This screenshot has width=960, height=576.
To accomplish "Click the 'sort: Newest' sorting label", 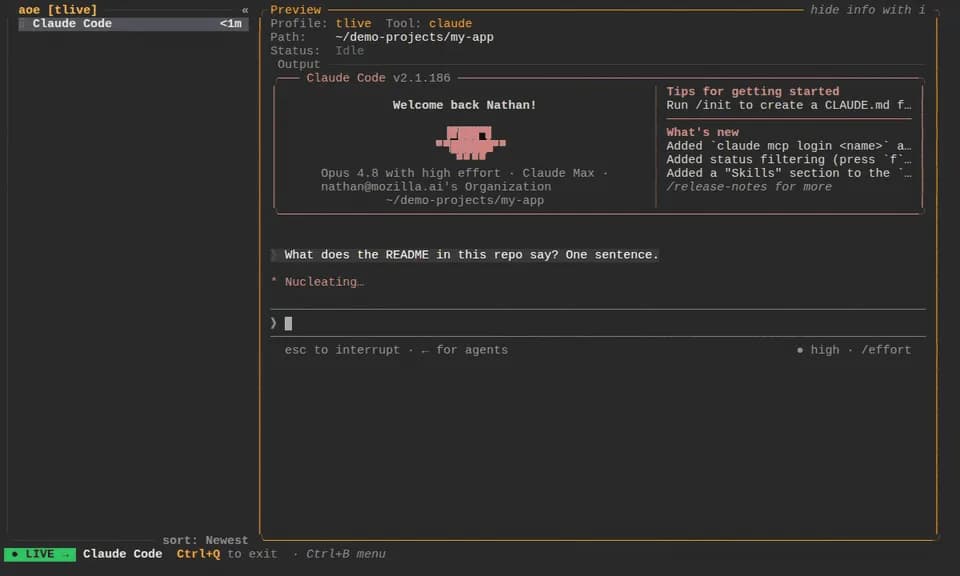I will point(205,540).
